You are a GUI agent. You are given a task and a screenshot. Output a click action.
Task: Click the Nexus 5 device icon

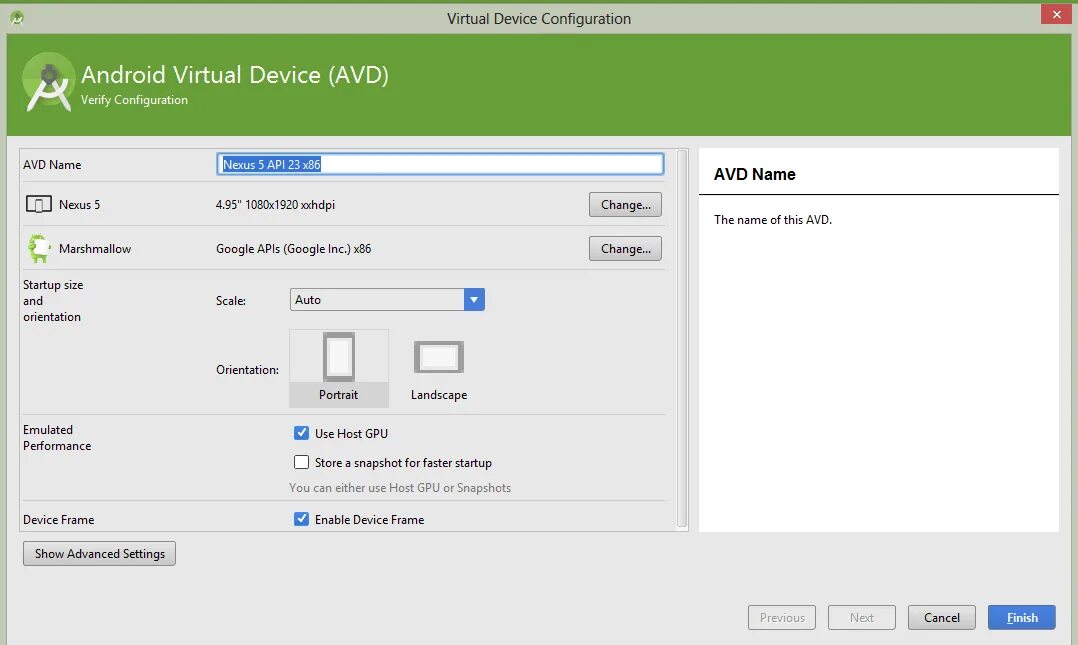(38, 204)
